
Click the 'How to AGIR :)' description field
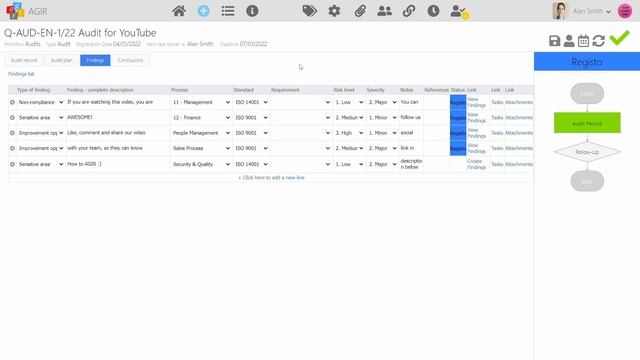[x=118, y=164]
